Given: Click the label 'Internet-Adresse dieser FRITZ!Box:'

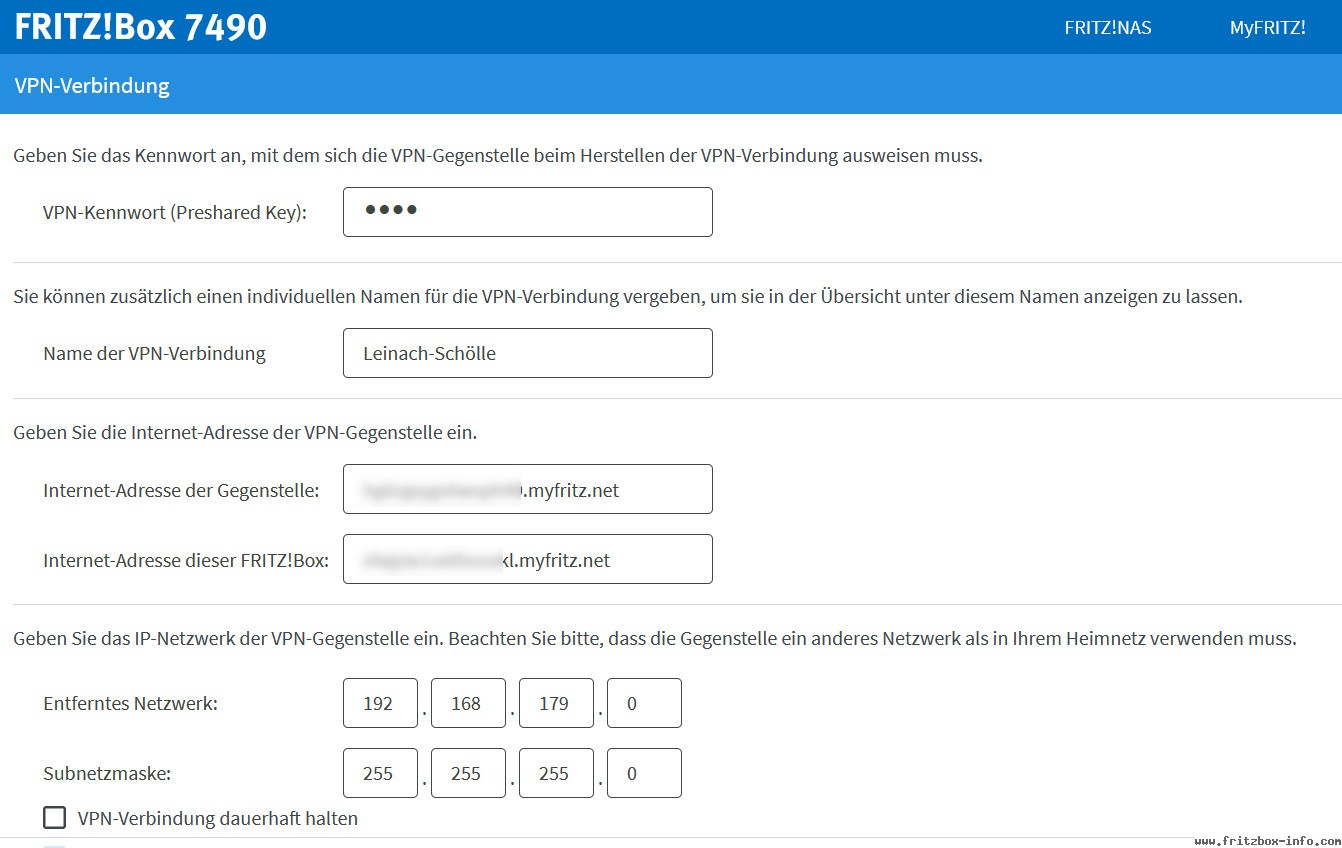Looking at the screenshot, I should (186, 560).
